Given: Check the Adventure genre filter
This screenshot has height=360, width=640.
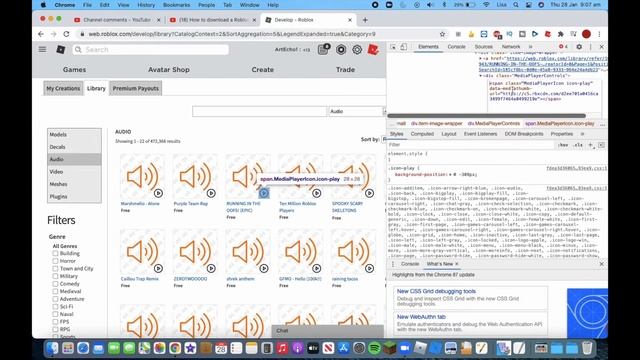Looking at the screenshot, I should 55,299.
